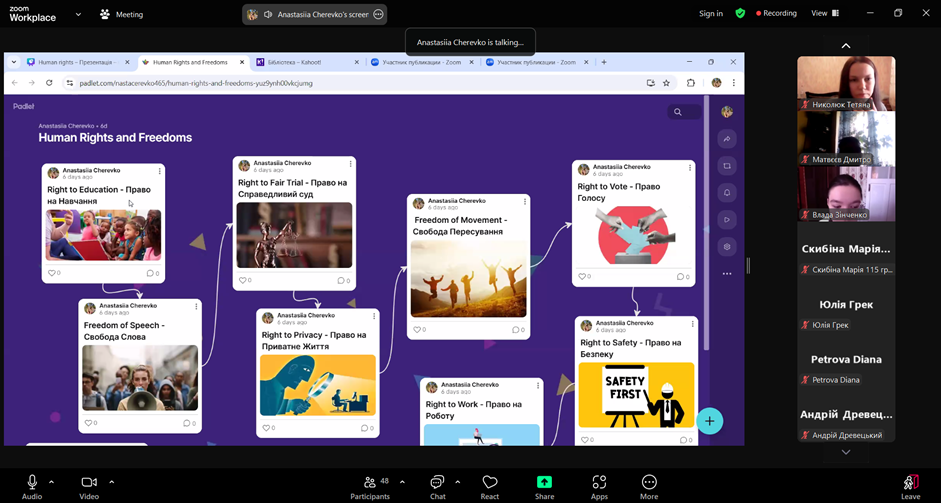Expand the Video options arrow

(x=111, y=481)
